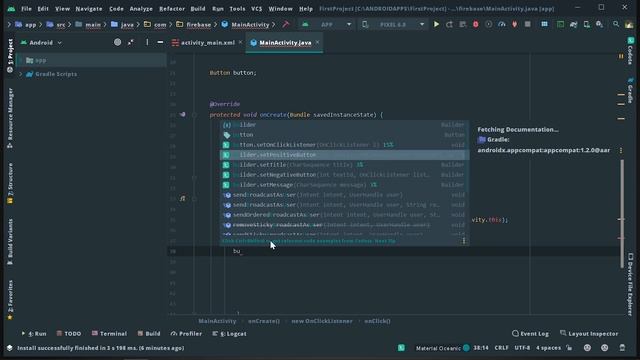Open the Event Log
The height and width of the screenshot is (360, 640).
530,333
